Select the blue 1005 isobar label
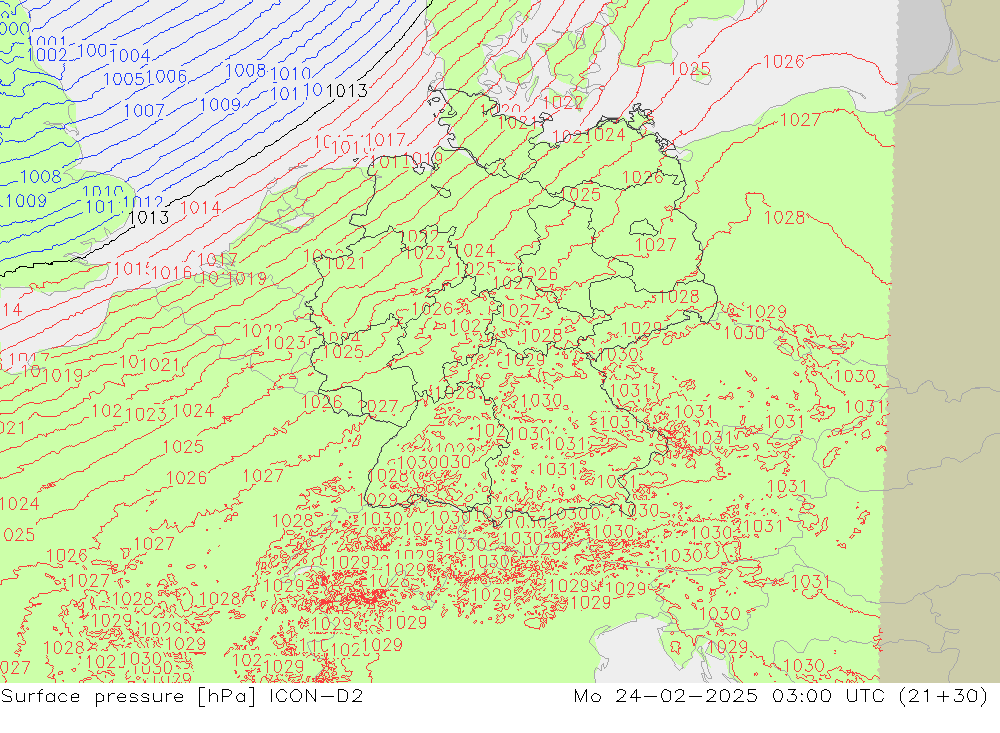The width and height of the screenshot is (1000, 733). (124, 79)
